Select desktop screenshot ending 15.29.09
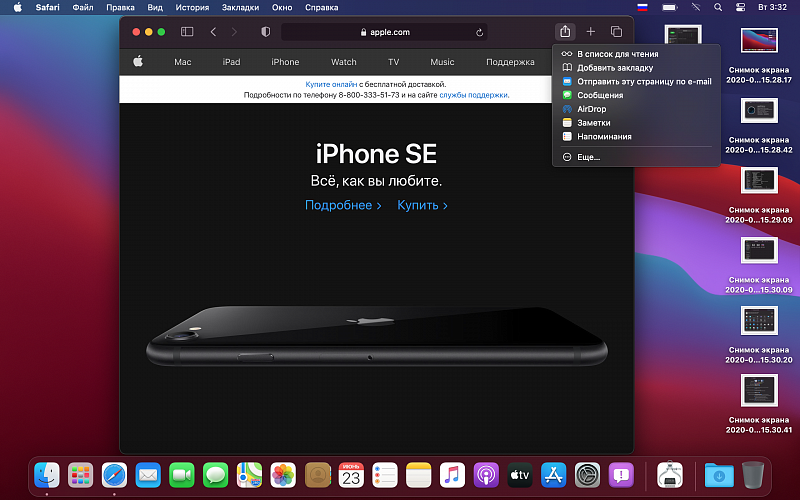800x500 pixels. (x=759, y=195)
